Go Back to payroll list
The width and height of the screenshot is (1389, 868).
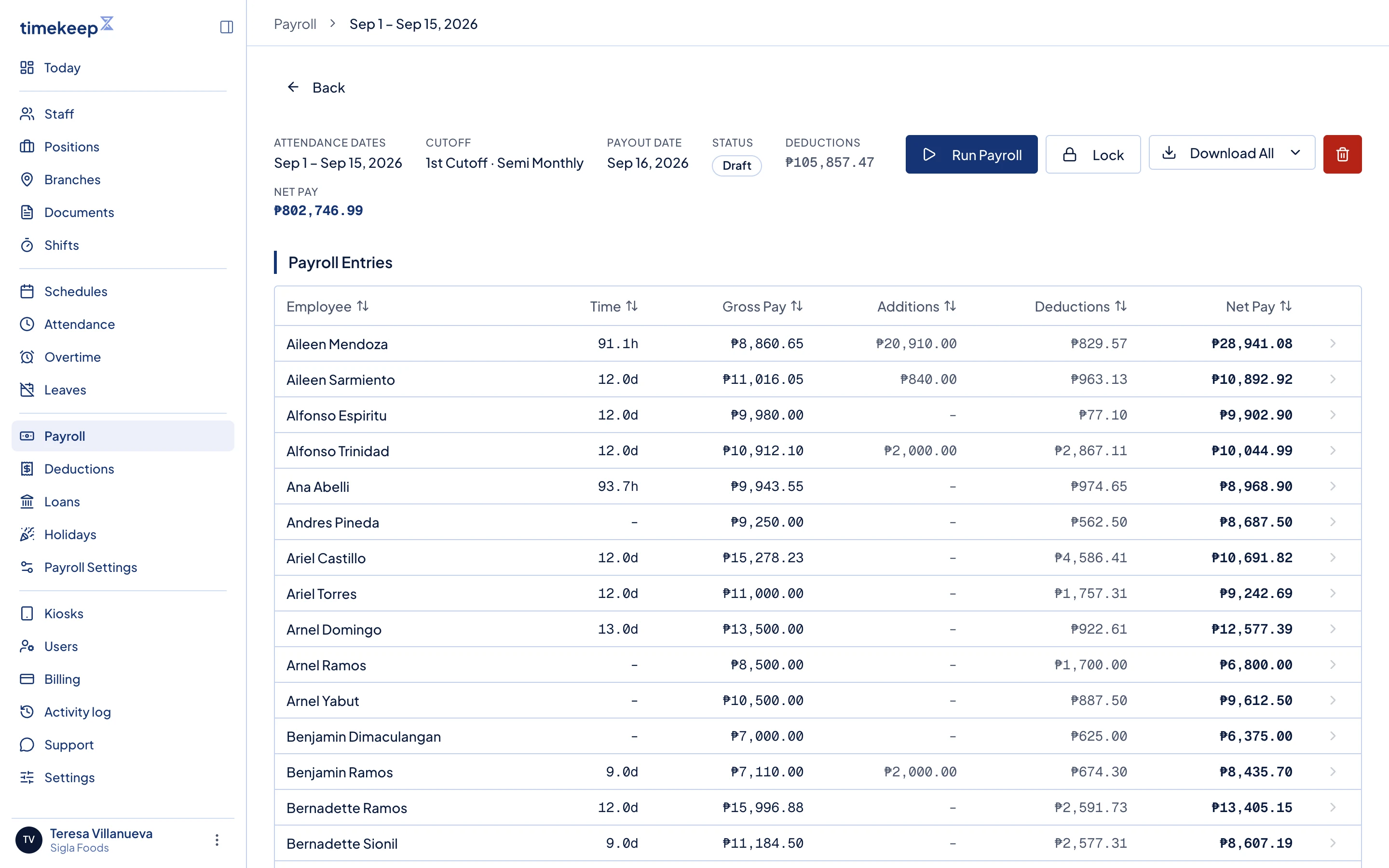(x=316, y=87)
